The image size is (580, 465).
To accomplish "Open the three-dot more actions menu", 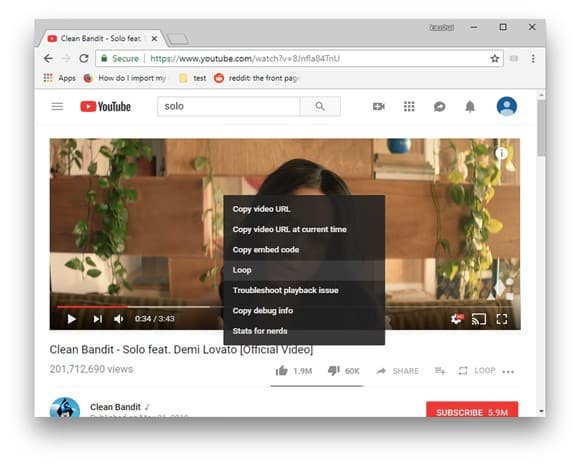I will tap(508, 372).
